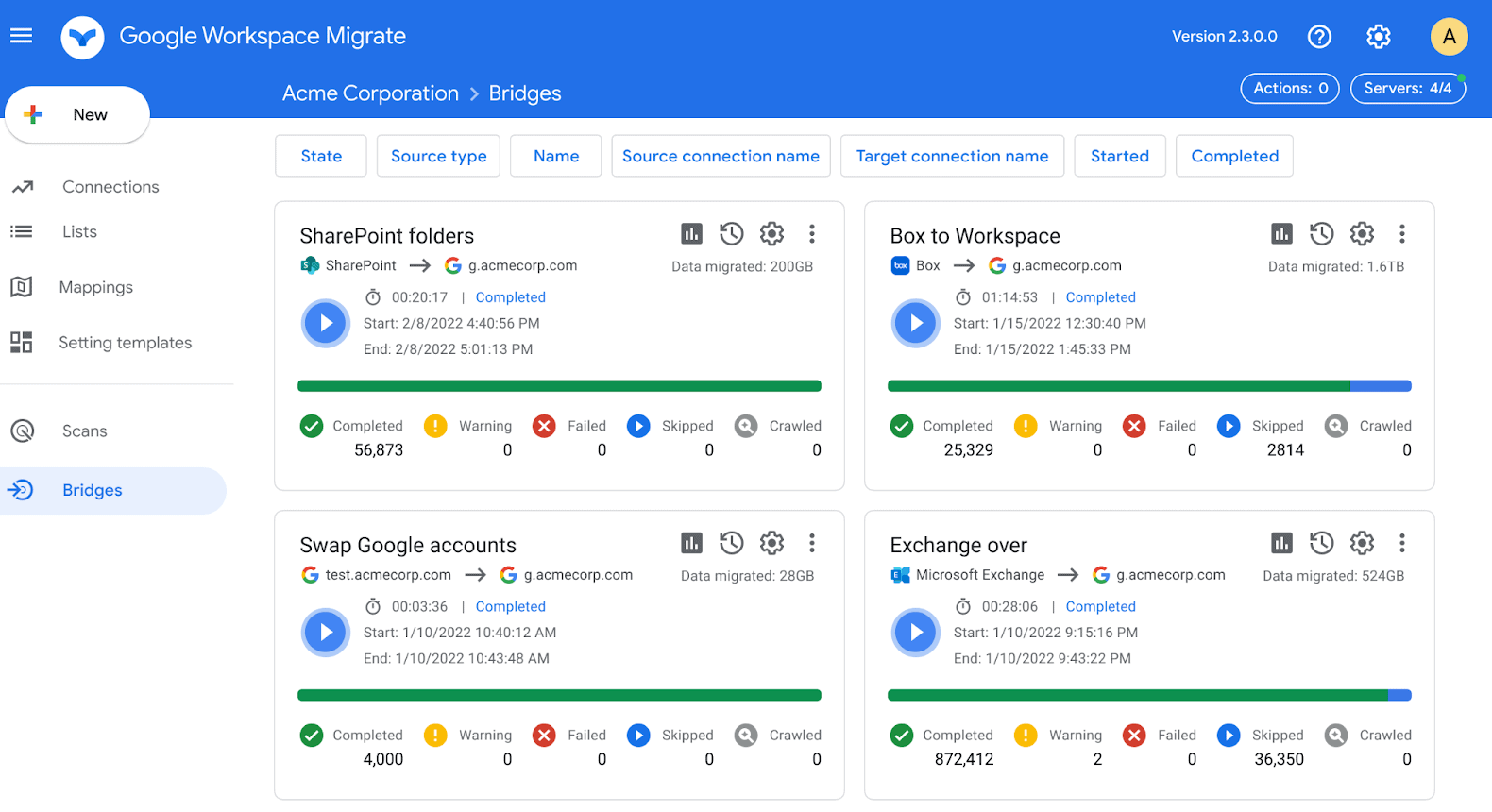Viewport: 1492px width, 812px height.
Task: Filter bridges by Started
Action: tap(1120, 156)
